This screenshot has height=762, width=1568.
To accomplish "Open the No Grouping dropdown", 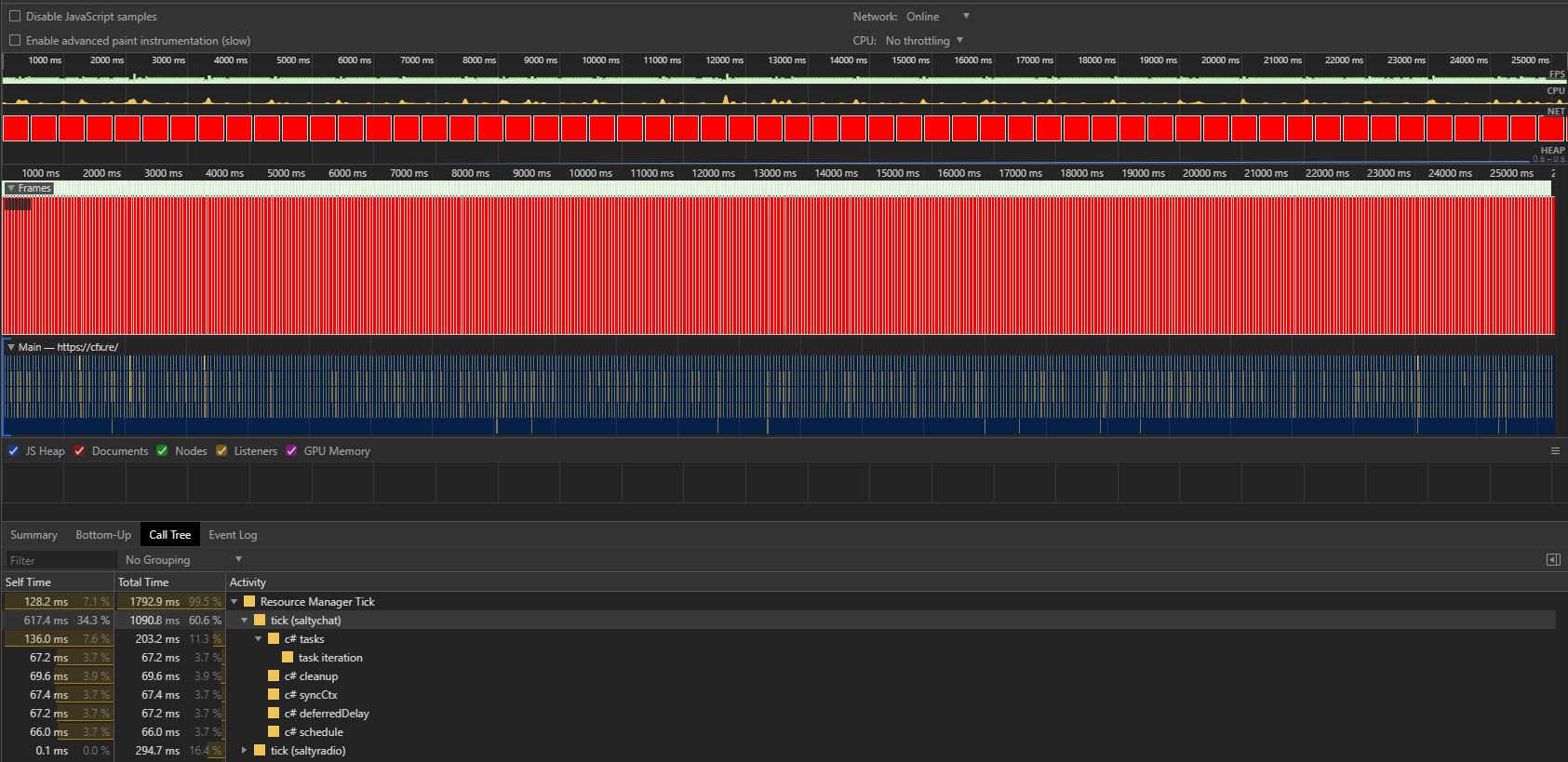I will click(183, 559).
